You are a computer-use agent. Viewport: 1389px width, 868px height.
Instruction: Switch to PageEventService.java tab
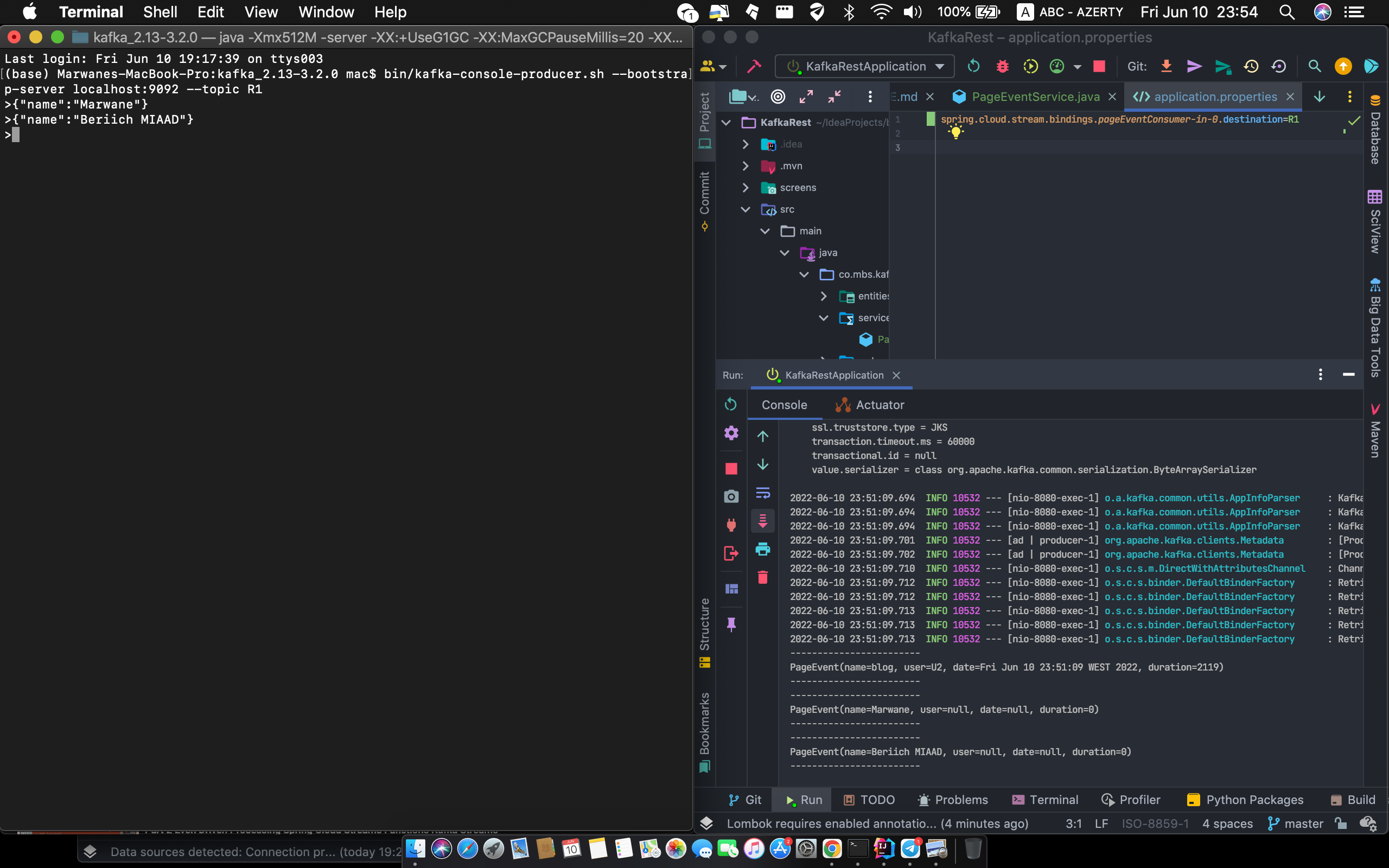tap(1035, 97)
